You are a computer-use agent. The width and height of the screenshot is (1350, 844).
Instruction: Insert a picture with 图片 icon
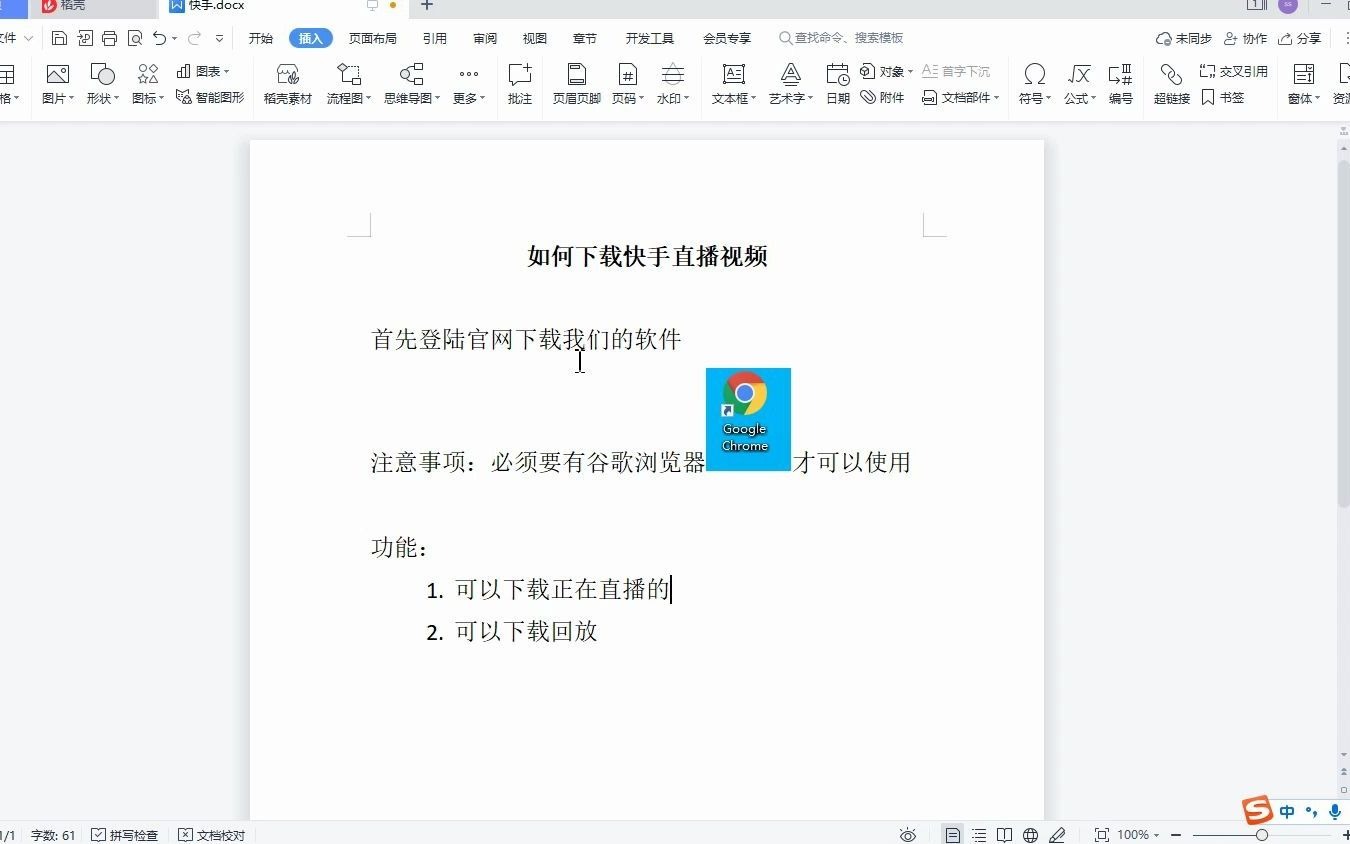(x=58, y=85)
